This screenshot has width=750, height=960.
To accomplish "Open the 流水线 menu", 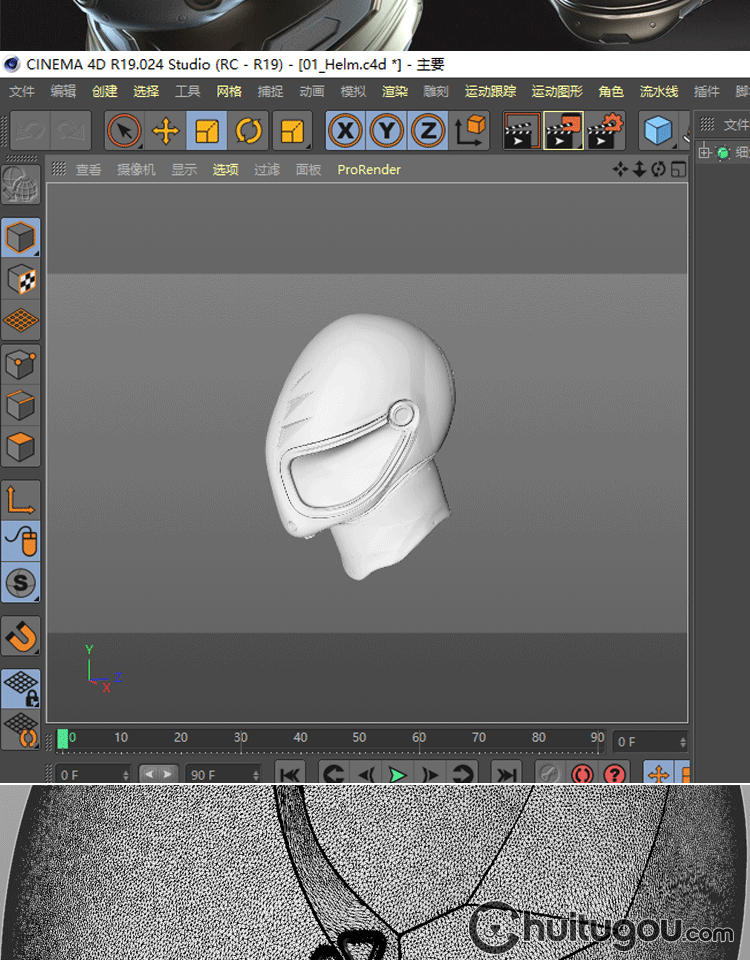I will (x=659, y=91).
